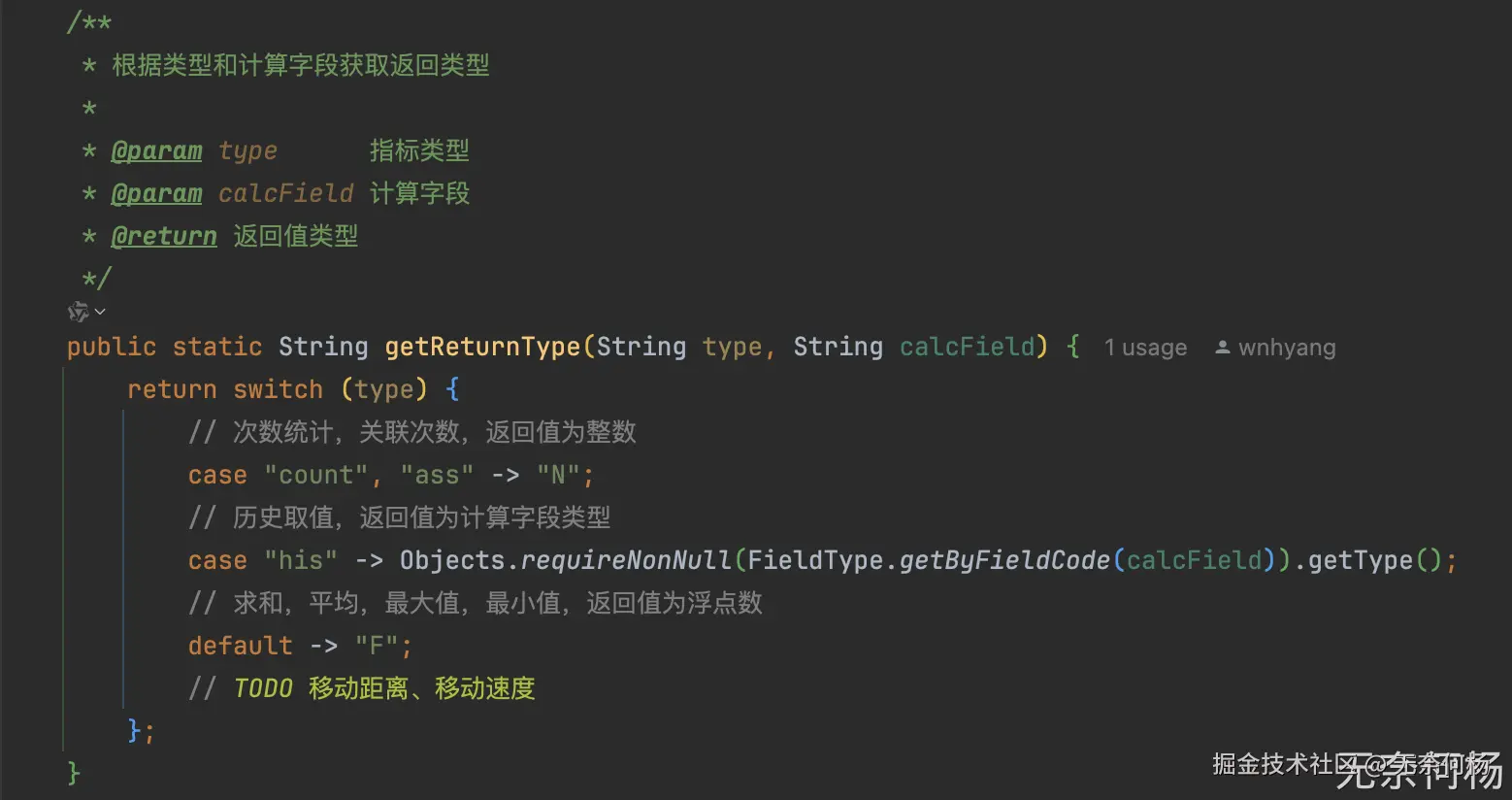
Task: Click the wnhyang author hint
Action: coord(1287,348)
